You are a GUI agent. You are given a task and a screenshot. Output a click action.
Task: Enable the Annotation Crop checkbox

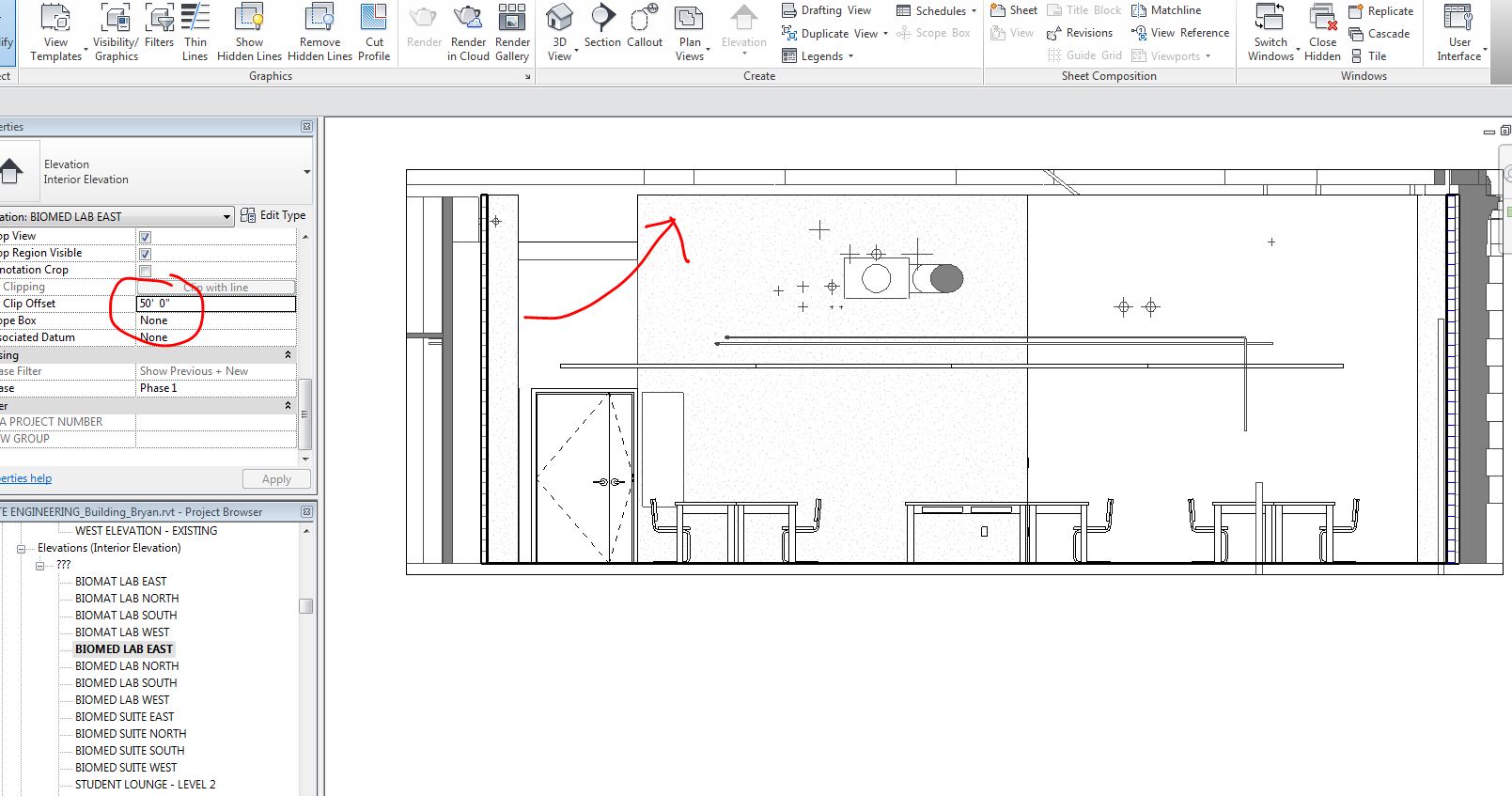point(145,271)
